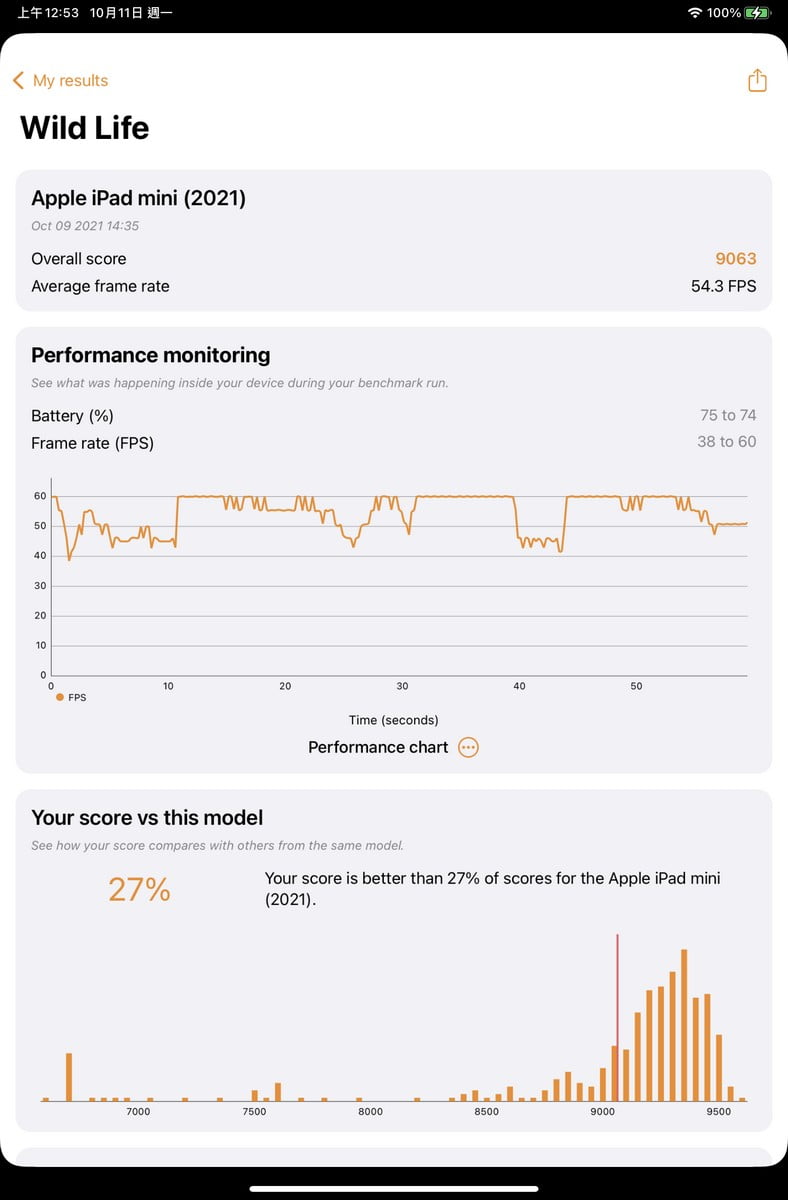Viewport: 788px width, 1200px height.
Task: Tap the orange FPS legend dot
Action: click(60, 697)
